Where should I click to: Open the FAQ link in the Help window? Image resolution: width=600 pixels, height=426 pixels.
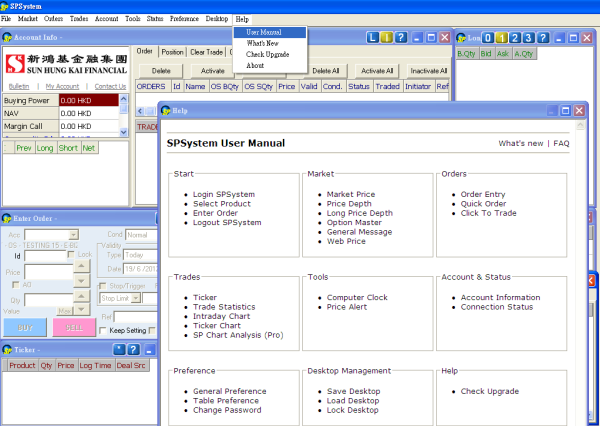tap(561, 144)
